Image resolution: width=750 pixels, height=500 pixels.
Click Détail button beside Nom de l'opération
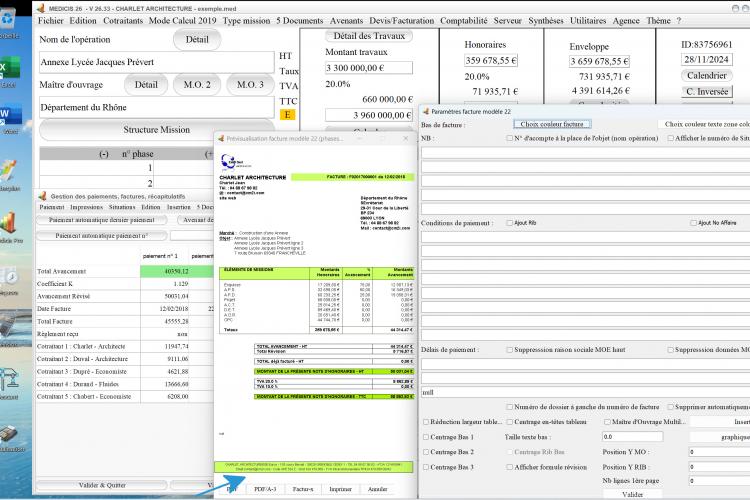click(197, 39)
